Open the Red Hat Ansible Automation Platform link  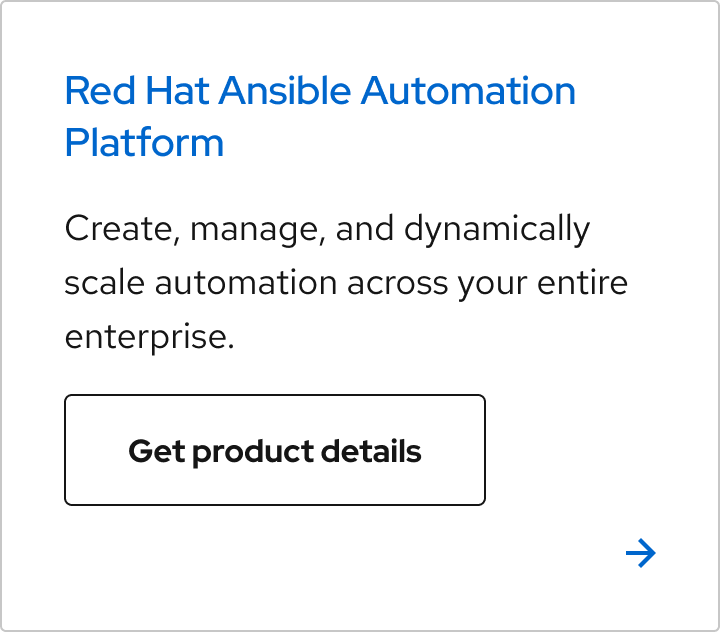click(319, 92)
